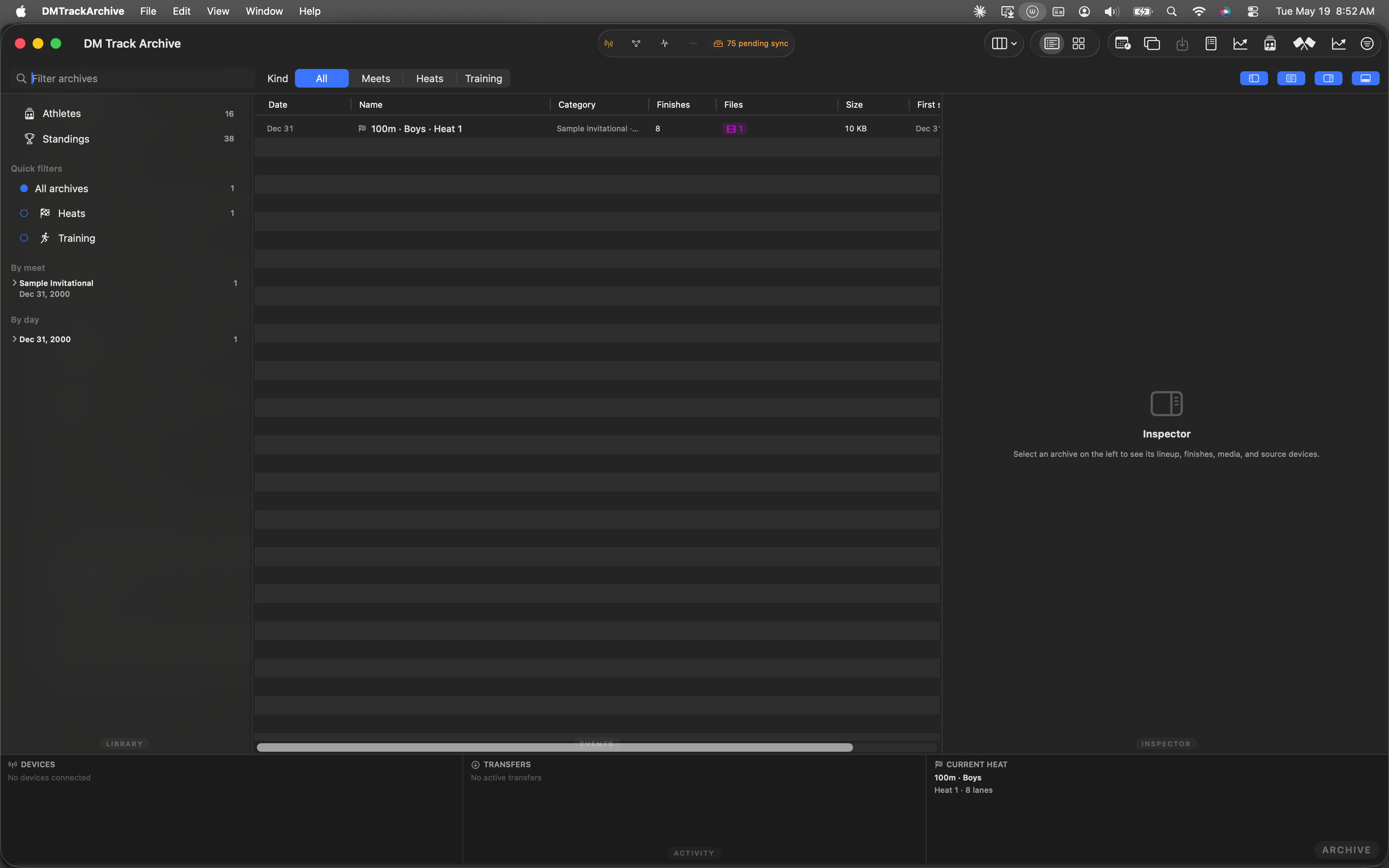Select the Training kind tab

coord(483,79)
